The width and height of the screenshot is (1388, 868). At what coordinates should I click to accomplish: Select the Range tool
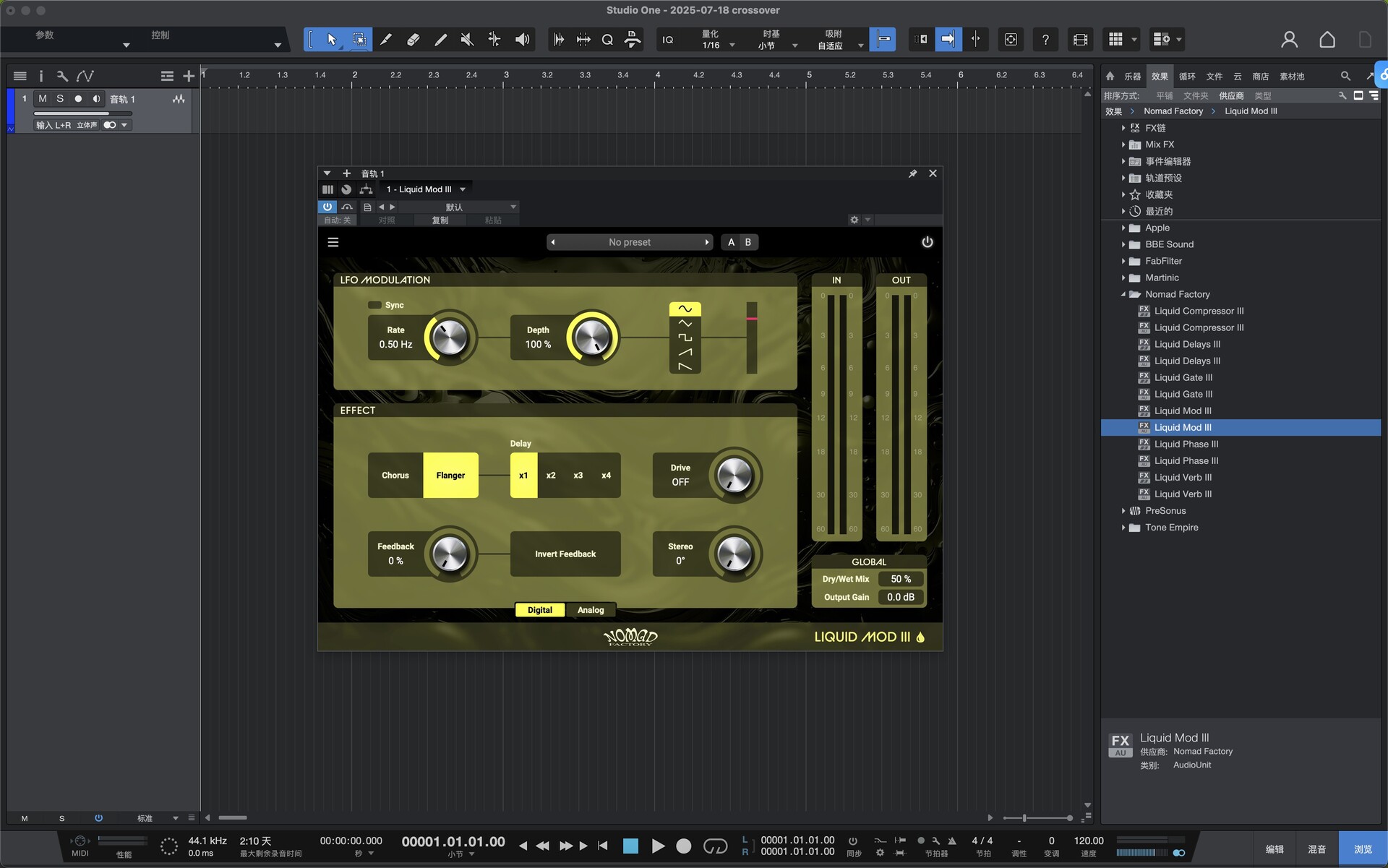coord(359,40)
